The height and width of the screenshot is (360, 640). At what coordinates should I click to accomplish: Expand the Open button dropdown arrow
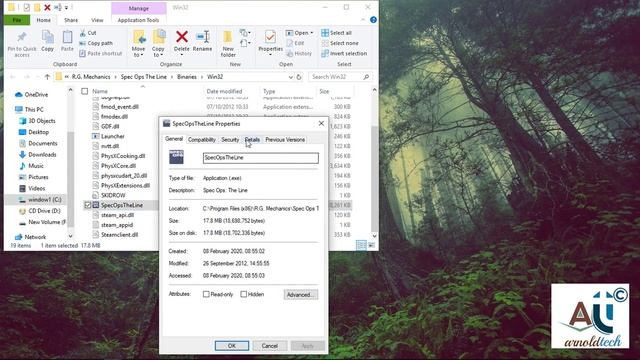(x=312, y=33)
